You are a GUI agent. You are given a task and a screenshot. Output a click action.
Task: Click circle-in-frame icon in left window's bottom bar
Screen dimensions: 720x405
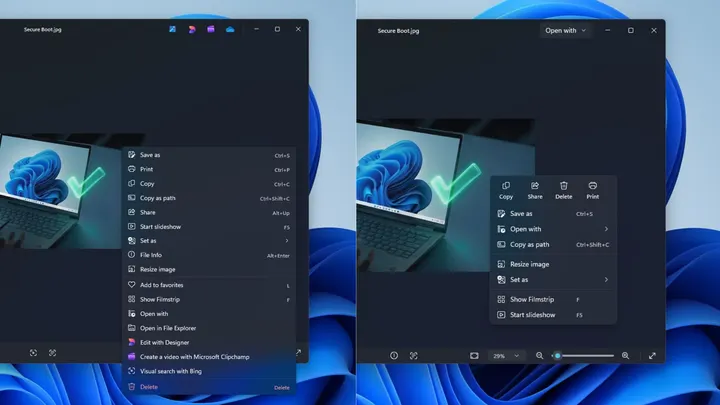pos(33,353)
